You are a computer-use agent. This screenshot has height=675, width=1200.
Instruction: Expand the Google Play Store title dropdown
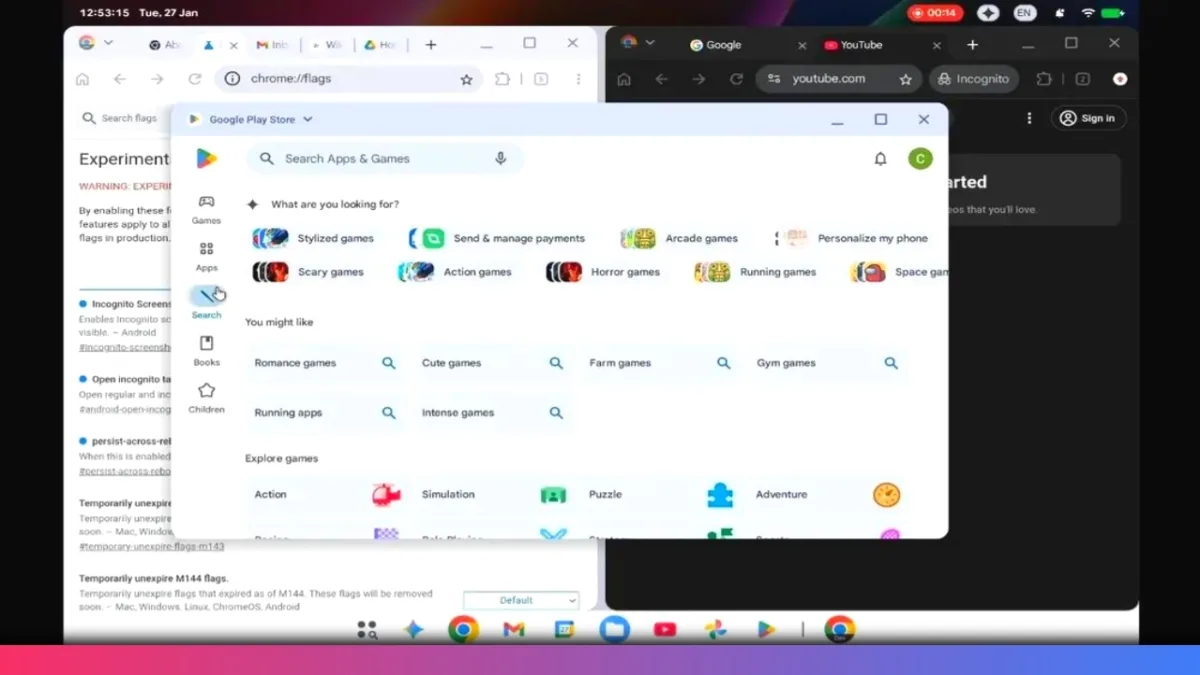click(x=308, y=119)
